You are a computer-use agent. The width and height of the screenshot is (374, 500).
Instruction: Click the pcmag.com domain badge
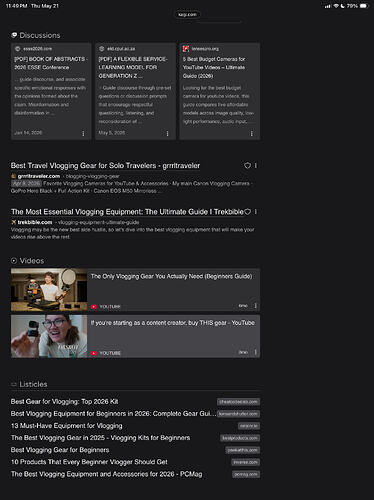point(246,474)
